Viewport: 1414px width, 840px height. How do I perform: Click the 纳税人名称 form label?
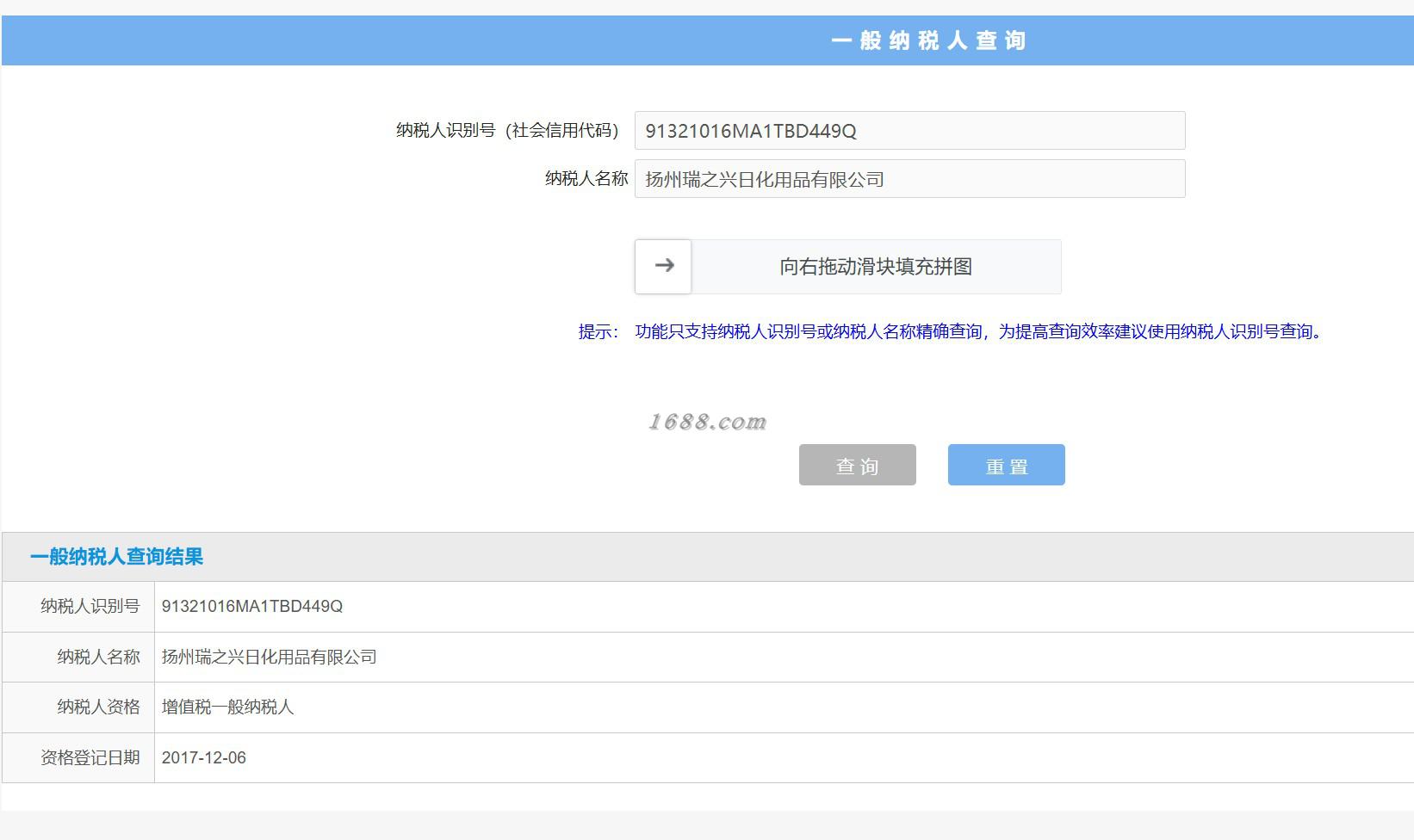(x=586, y=179)
